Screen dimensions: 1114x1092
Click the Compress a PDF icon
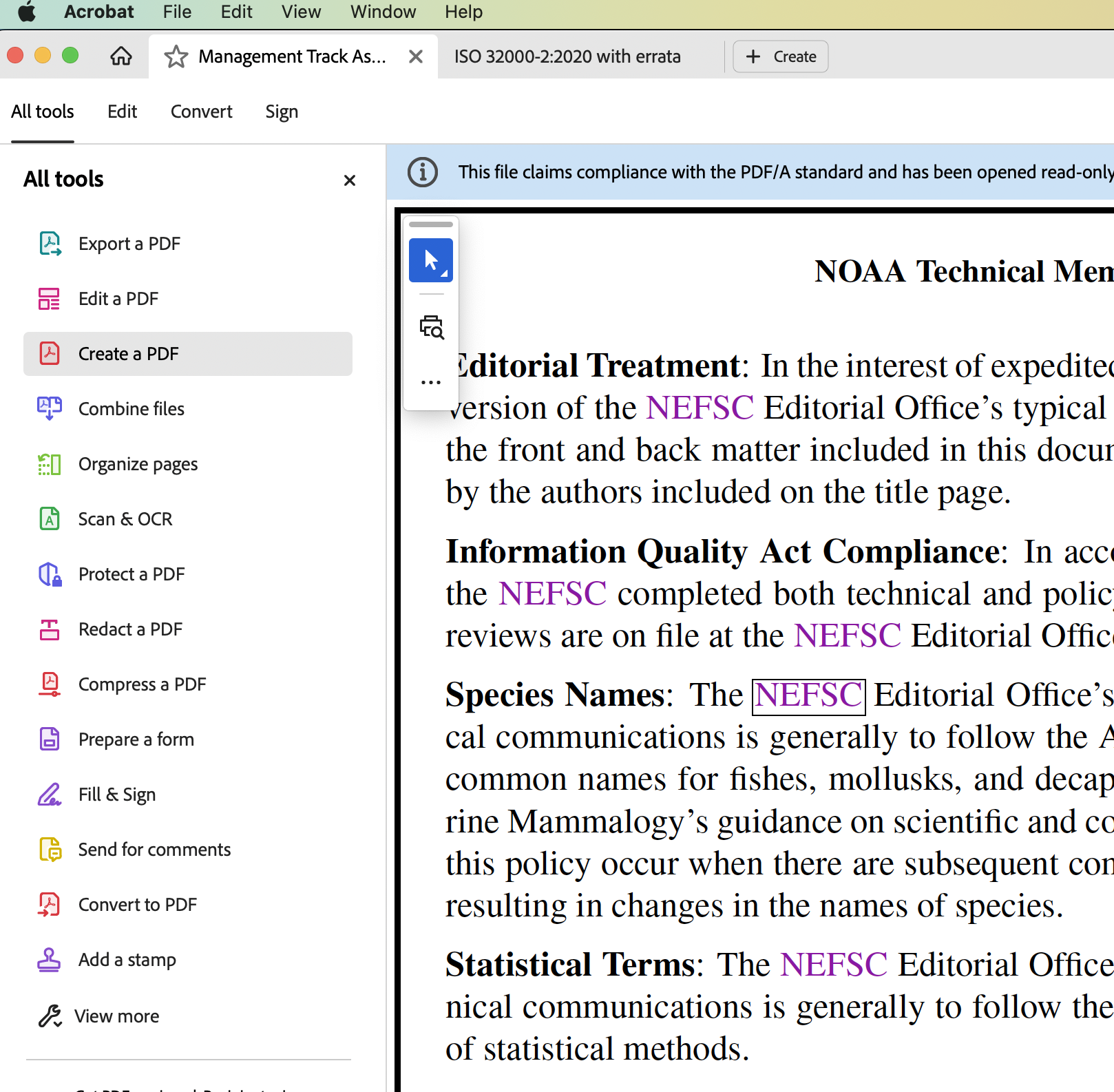(50, 684)
